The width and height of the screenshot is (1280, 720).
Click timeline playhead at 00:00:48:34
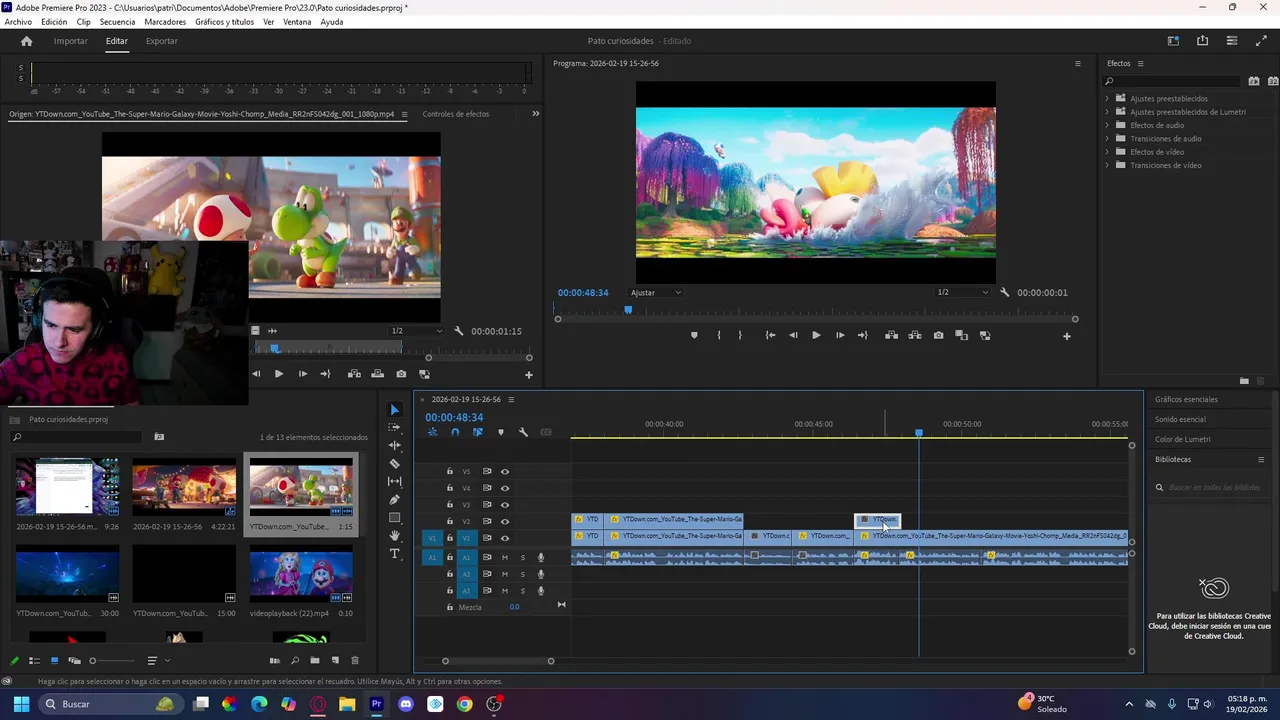pos(919,432)
